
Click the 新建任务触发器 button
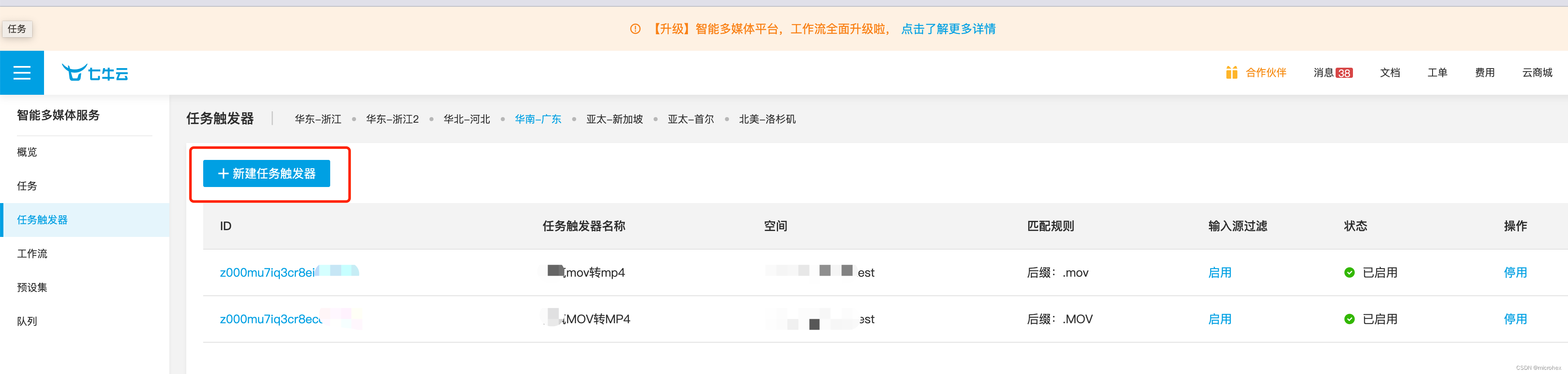pos(267,173)
